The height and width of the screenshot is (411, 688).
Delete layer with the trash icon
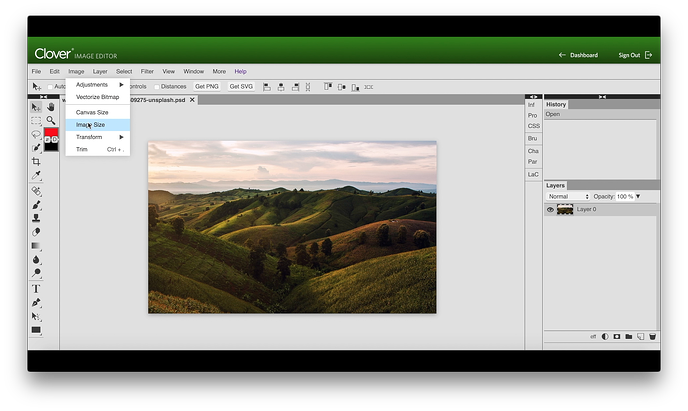point(652,336)
